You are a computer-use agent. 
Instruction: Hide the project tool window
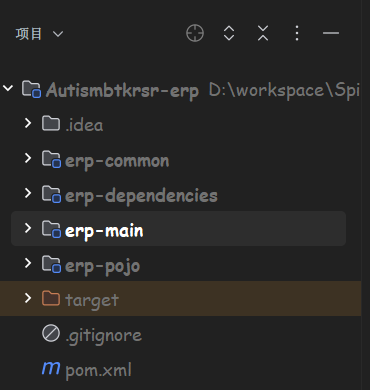click(x=331, y=33)
